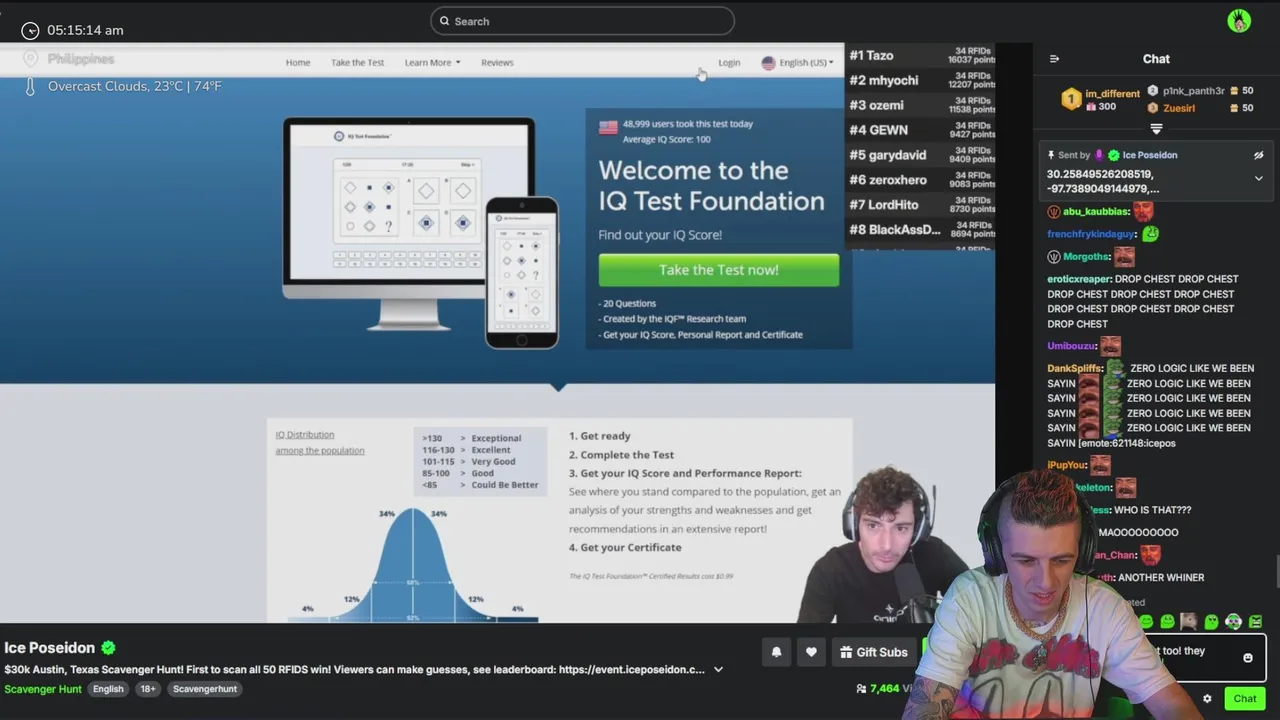1280x720 pixels.
Task: Hide the pinned message with the crossed-eye icon
Action: pyautogui.click(x=1259, y=155)
